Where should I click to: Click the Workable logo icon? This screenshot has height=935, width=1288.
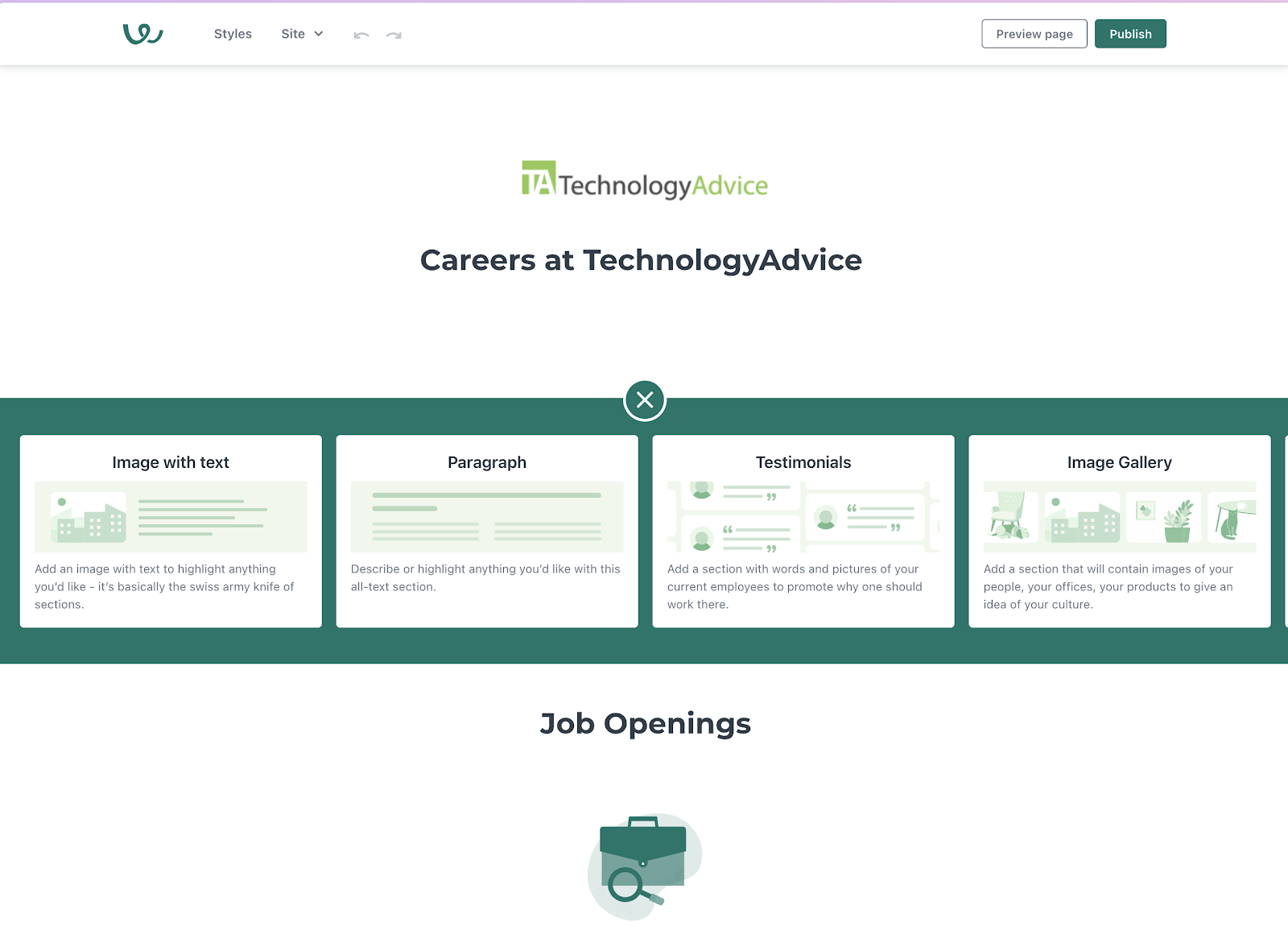coord(143,34)
